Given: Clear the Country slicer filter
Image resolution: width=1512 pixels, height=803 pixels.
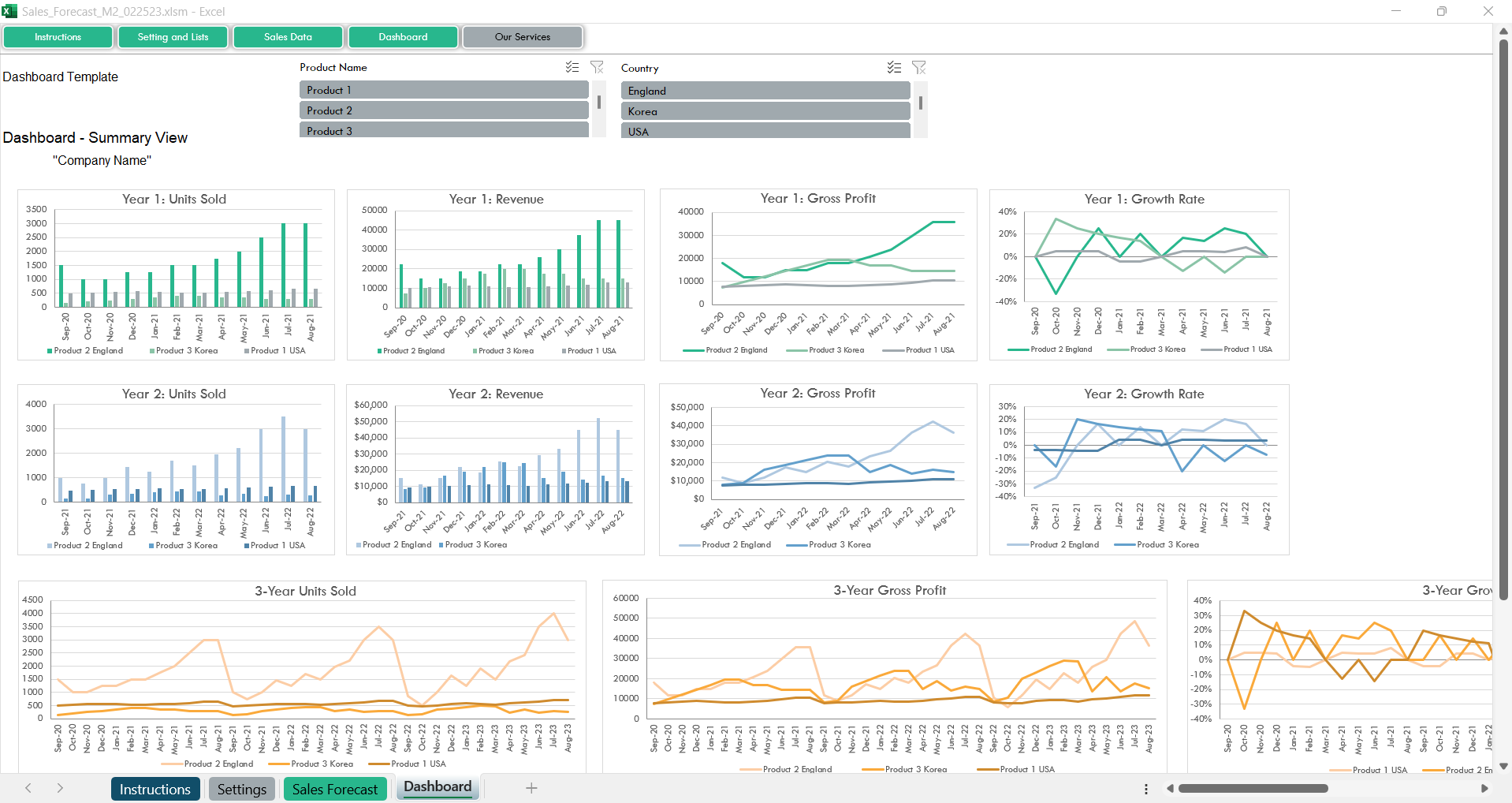Looking at the screenshot, I should [x=918, y=68].
